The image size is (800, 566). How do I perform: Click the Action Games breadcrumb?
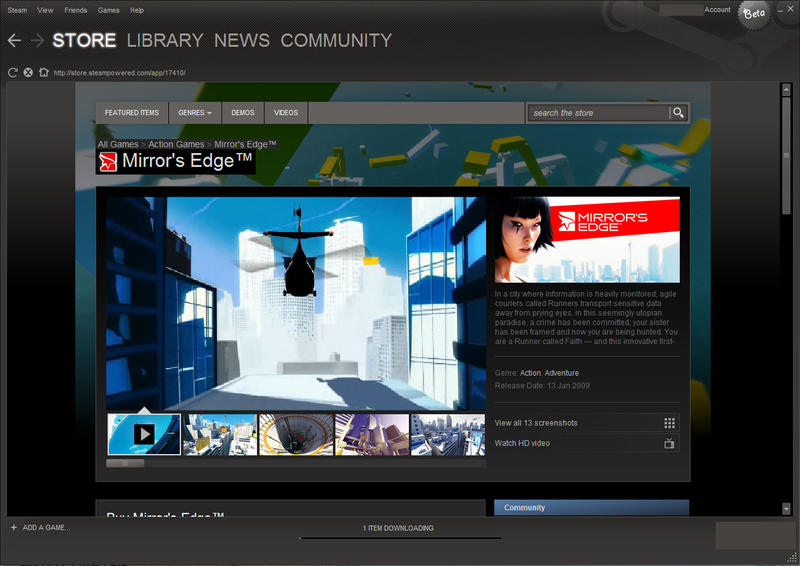(176, 144)
